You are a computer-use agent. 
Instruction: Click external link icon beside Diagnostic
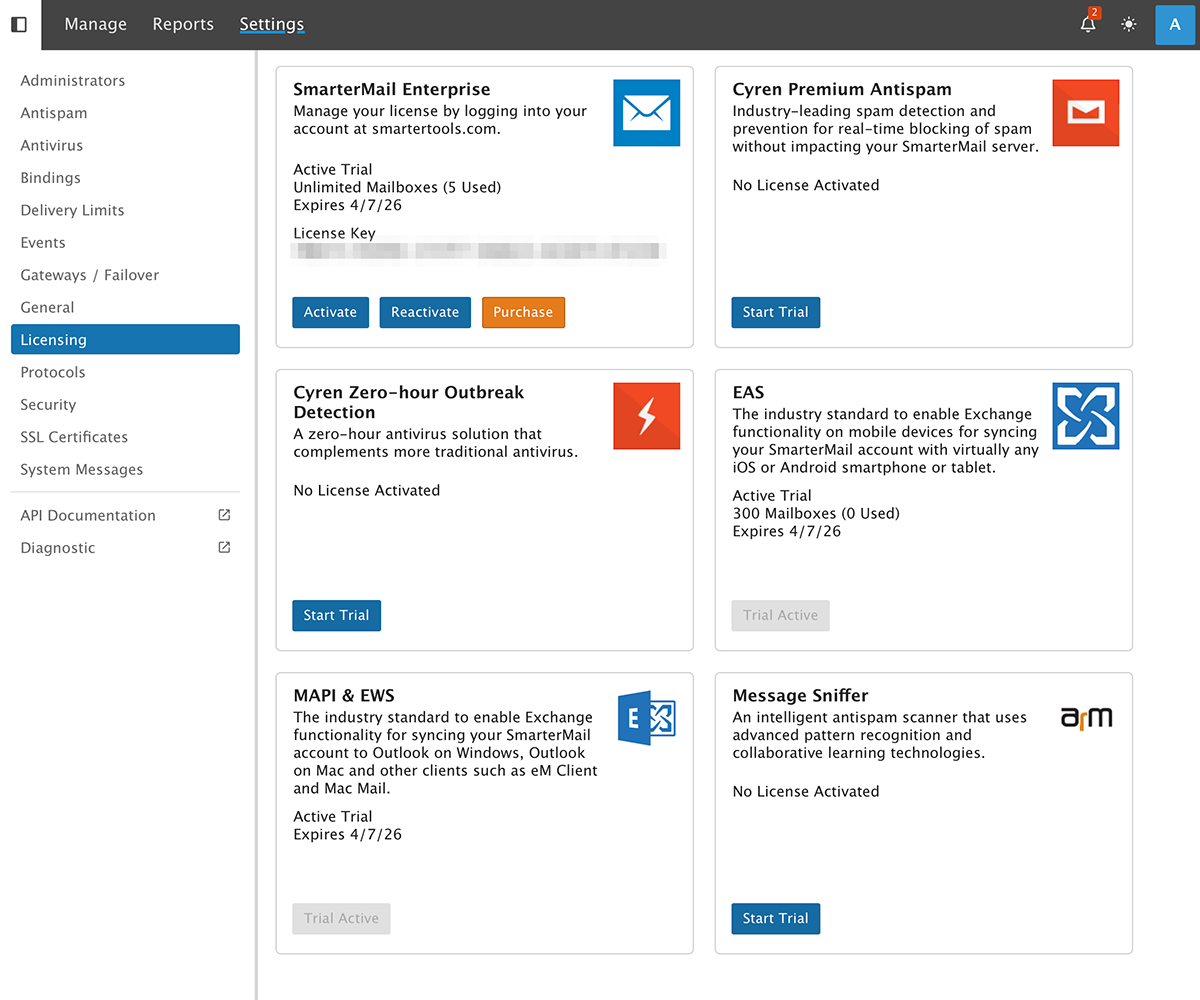224,547
